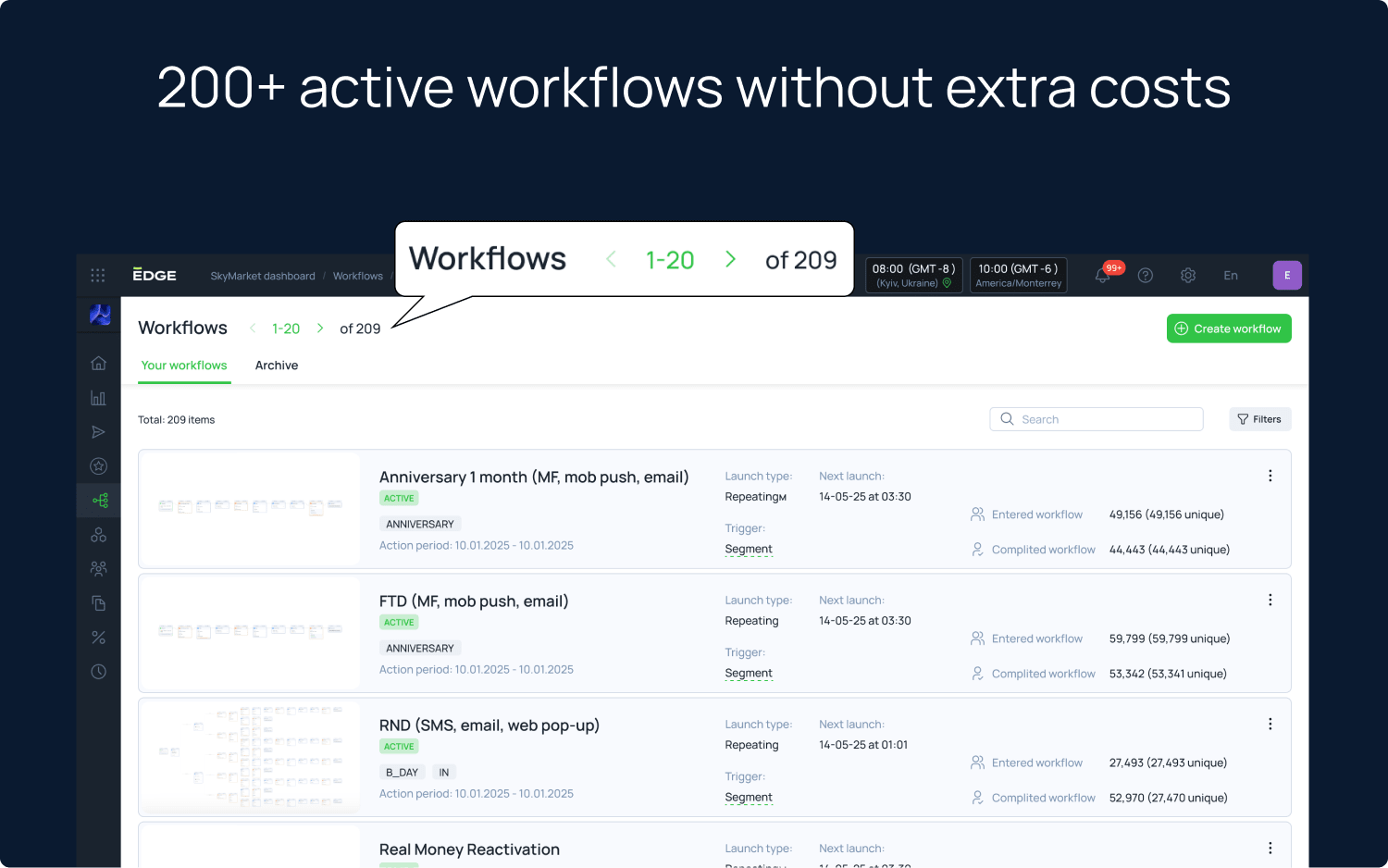Click the Anniversary 1 month workflow thumbnail
This screenshot has width=1388, height=868.
click(x=251, y=508)
